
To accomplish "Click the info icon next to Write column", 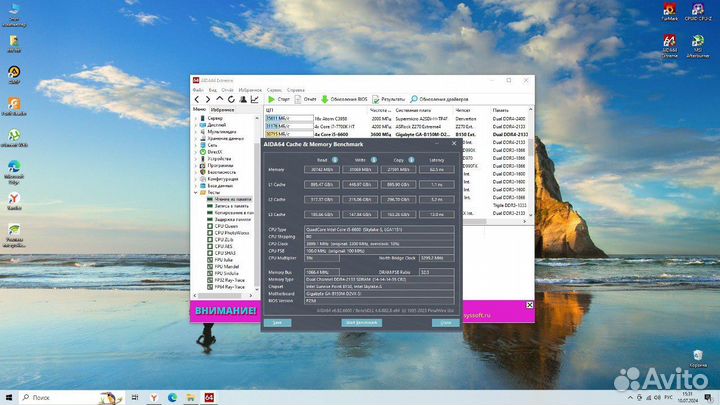I will click(373, 160).
